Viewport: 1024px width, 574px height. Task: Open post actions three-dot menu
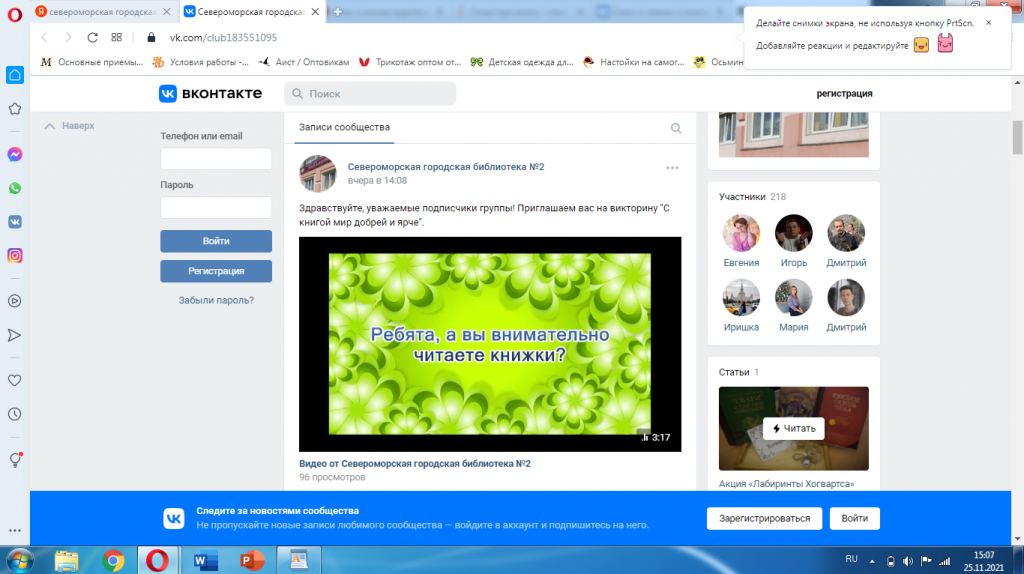672,168
